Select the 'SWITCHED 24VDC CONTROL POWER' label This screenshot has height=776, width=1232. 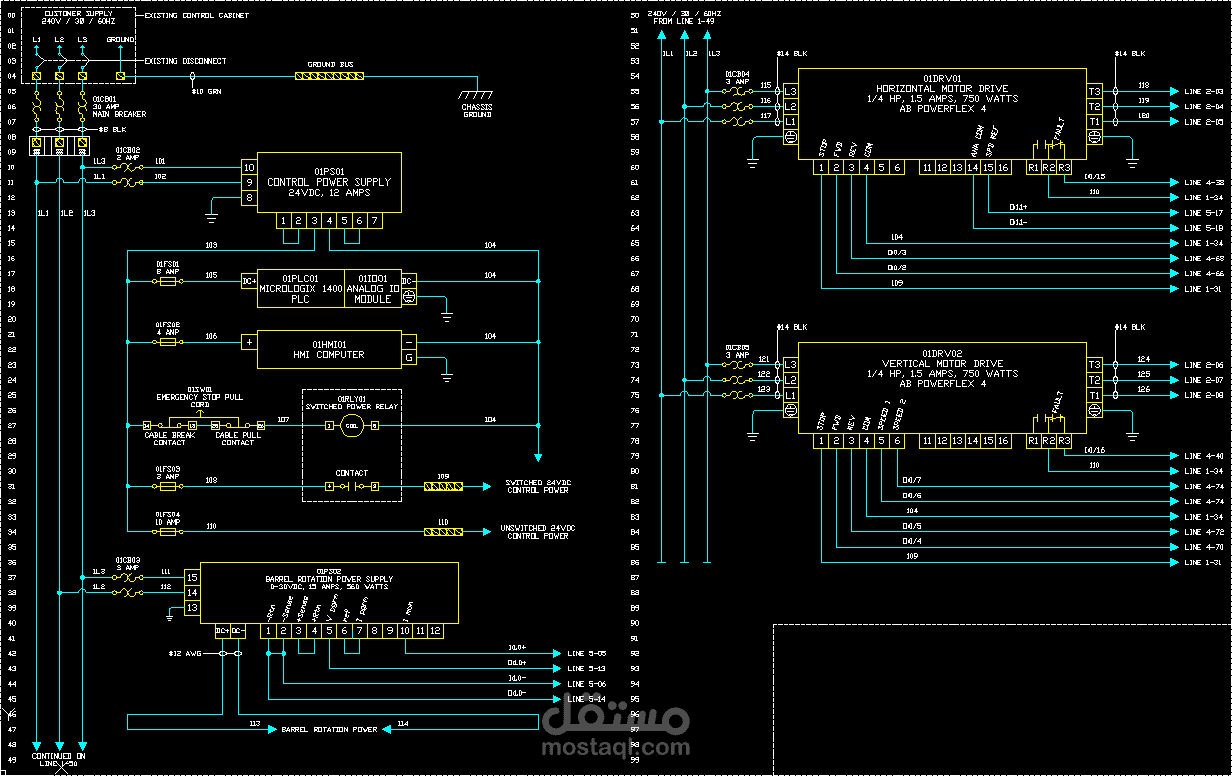[537, 487]
